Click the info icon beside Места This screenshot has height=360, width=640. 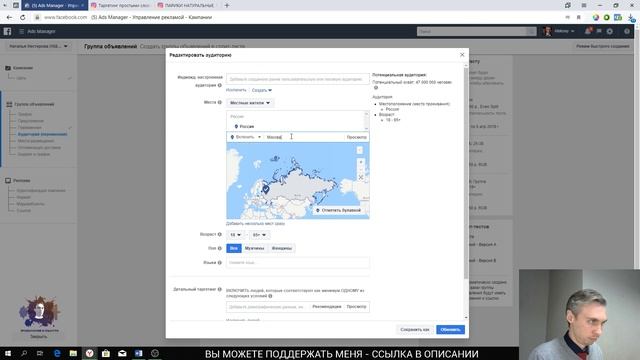point(220,102)
